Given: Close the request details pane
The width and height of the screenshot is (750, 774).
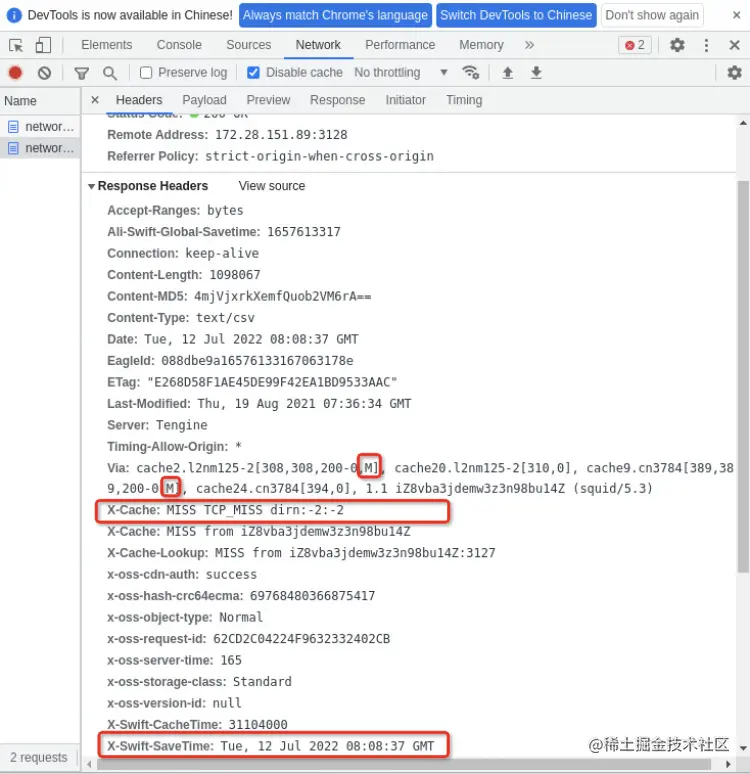Looking at the screenshot, I should click(x=95, y=100).
